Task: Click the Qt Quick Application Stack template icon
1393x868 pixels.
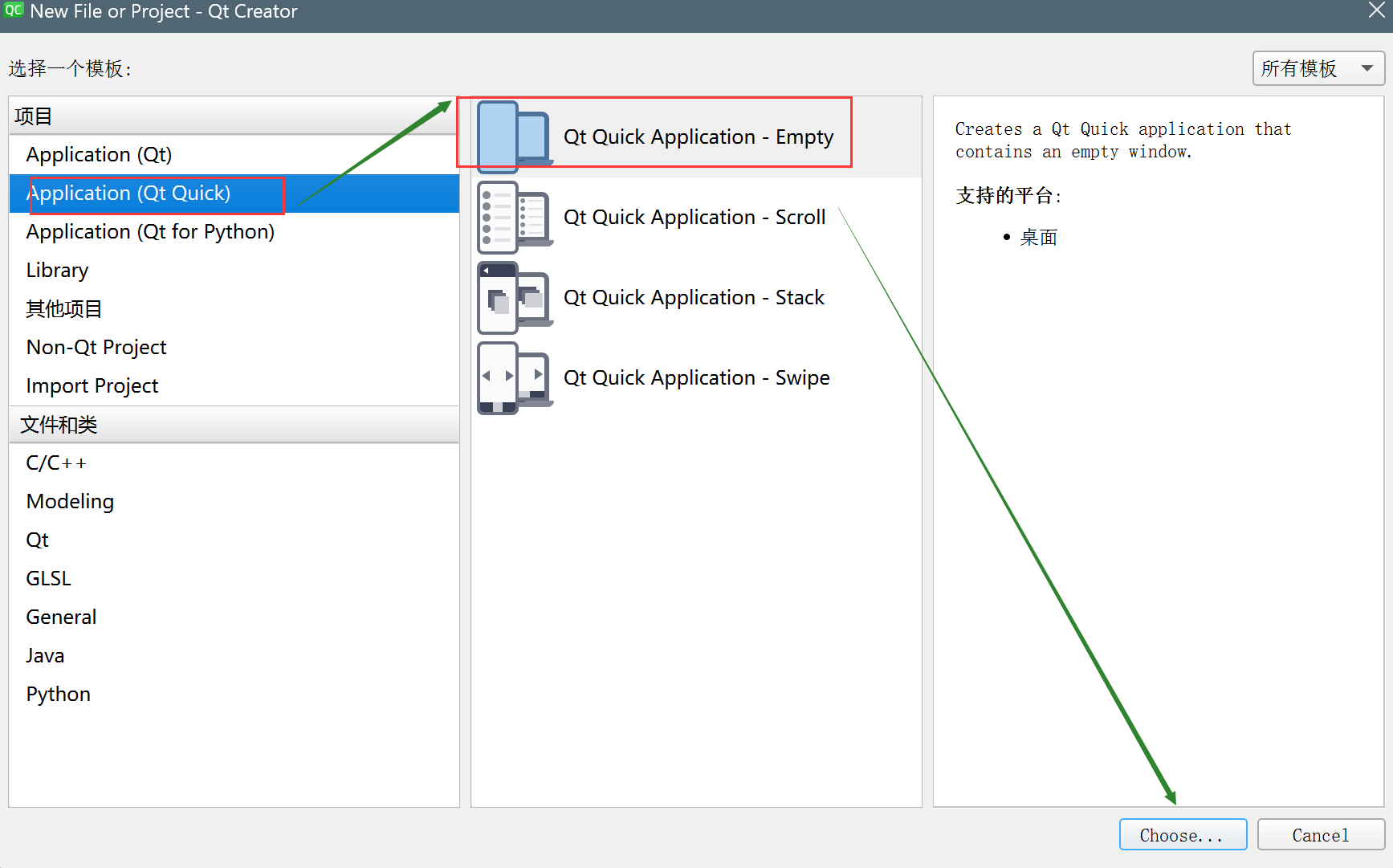Action: coord(514,297)
